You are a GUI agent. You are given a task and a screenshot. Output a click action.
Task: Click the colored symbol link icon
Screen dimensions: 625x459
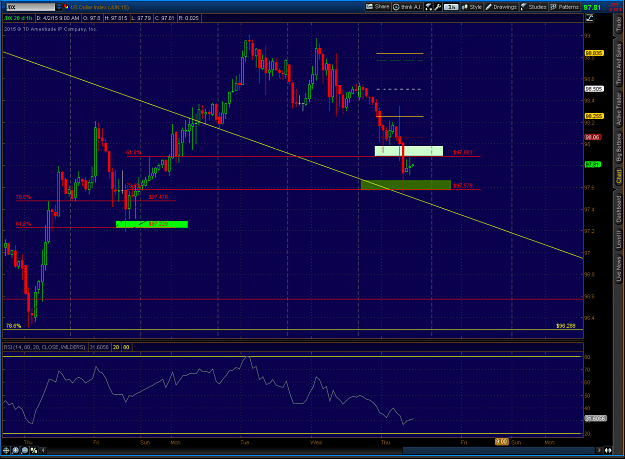pos(66,7)
